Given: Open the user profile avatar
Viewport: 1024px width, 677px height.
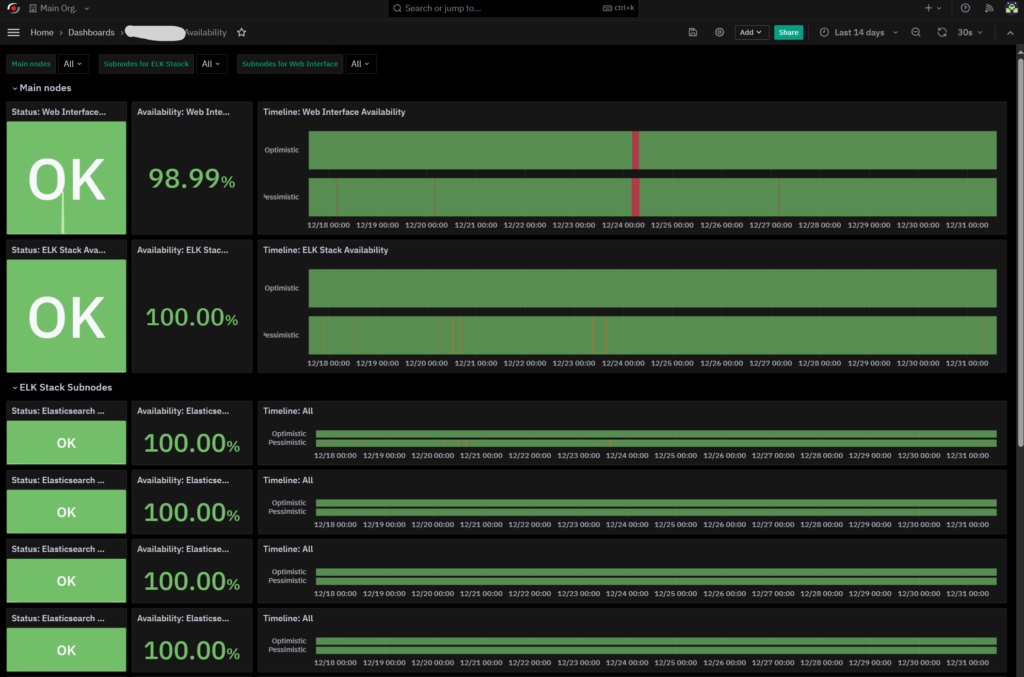Looking at the screenshot, I should point(1011,8).
